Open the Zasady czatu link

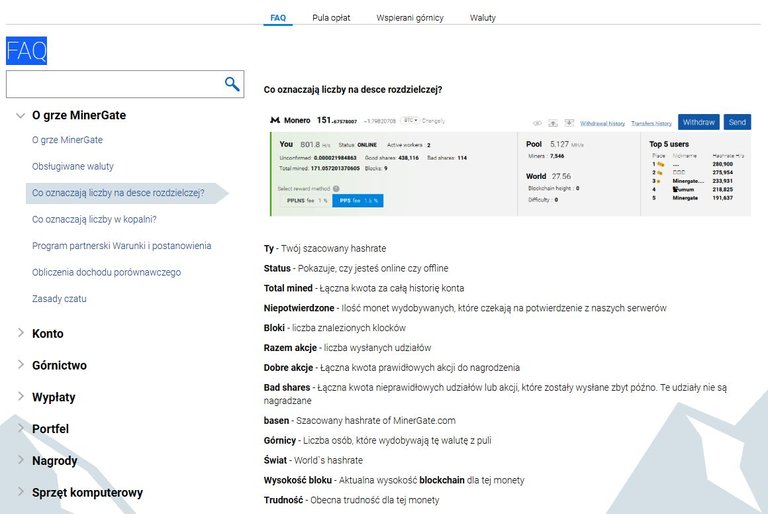59,299
